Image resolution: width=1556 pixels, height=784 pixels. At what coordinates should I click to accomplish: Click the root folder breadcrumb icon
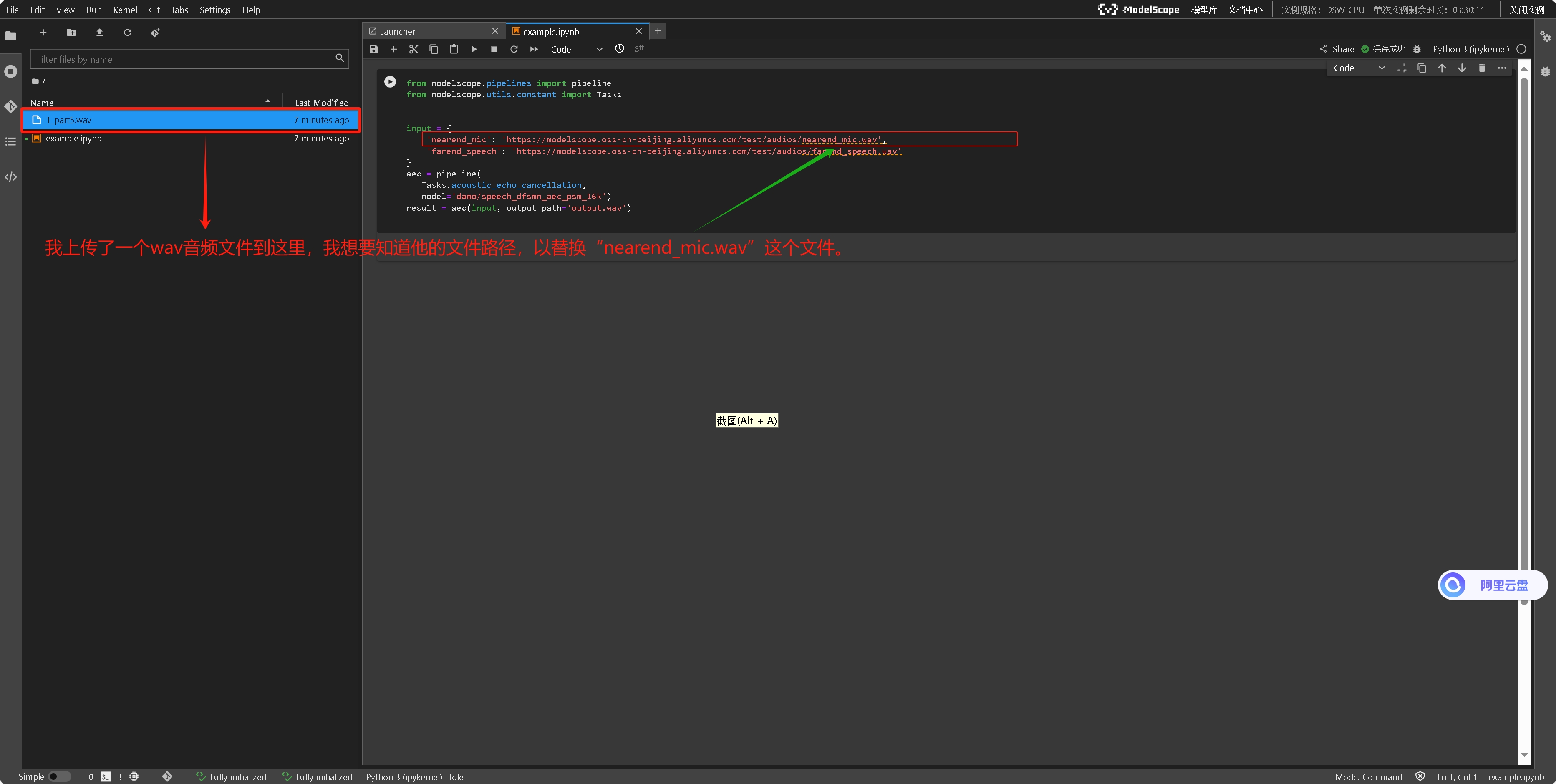tap(35, 81)
